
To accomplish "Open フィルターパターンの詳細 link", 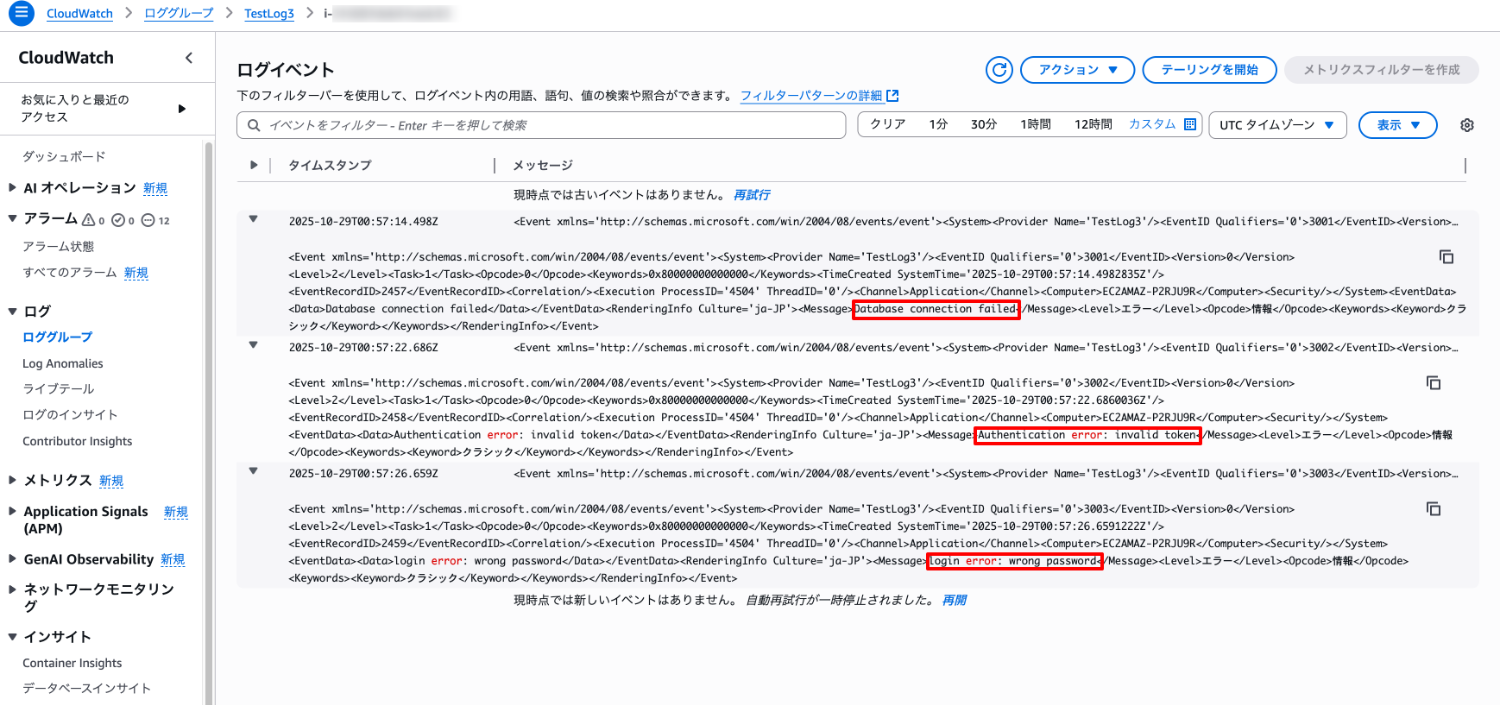I will coord(811,96).
